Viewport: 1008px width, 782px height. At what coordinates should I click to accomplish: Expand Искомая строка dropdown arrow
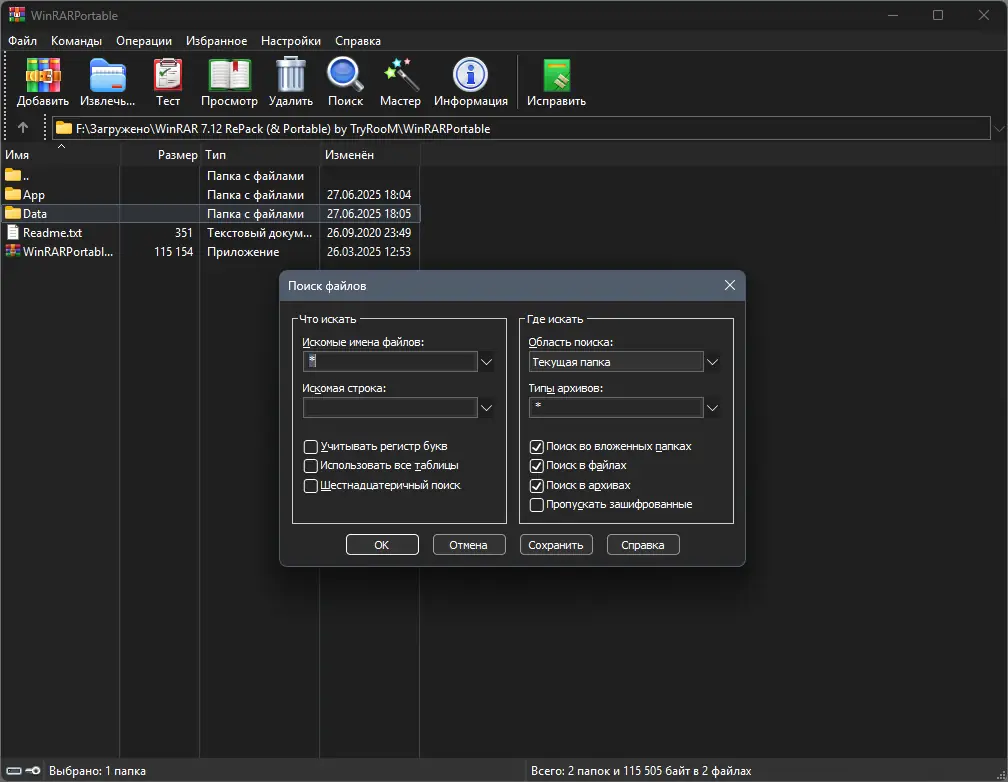pos(487,408)
